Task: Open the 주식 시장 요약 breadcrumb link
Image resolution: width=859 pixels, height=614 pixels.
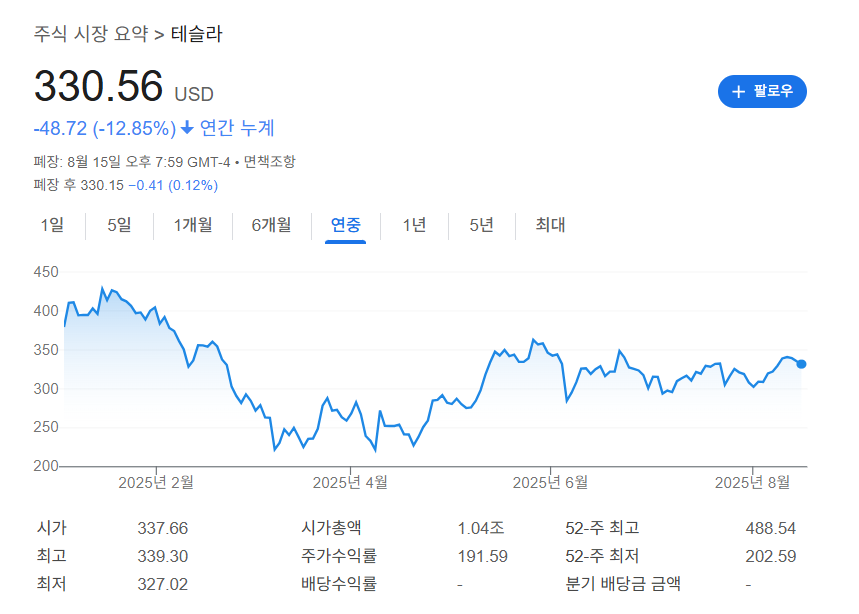Action: coord(91,34)
